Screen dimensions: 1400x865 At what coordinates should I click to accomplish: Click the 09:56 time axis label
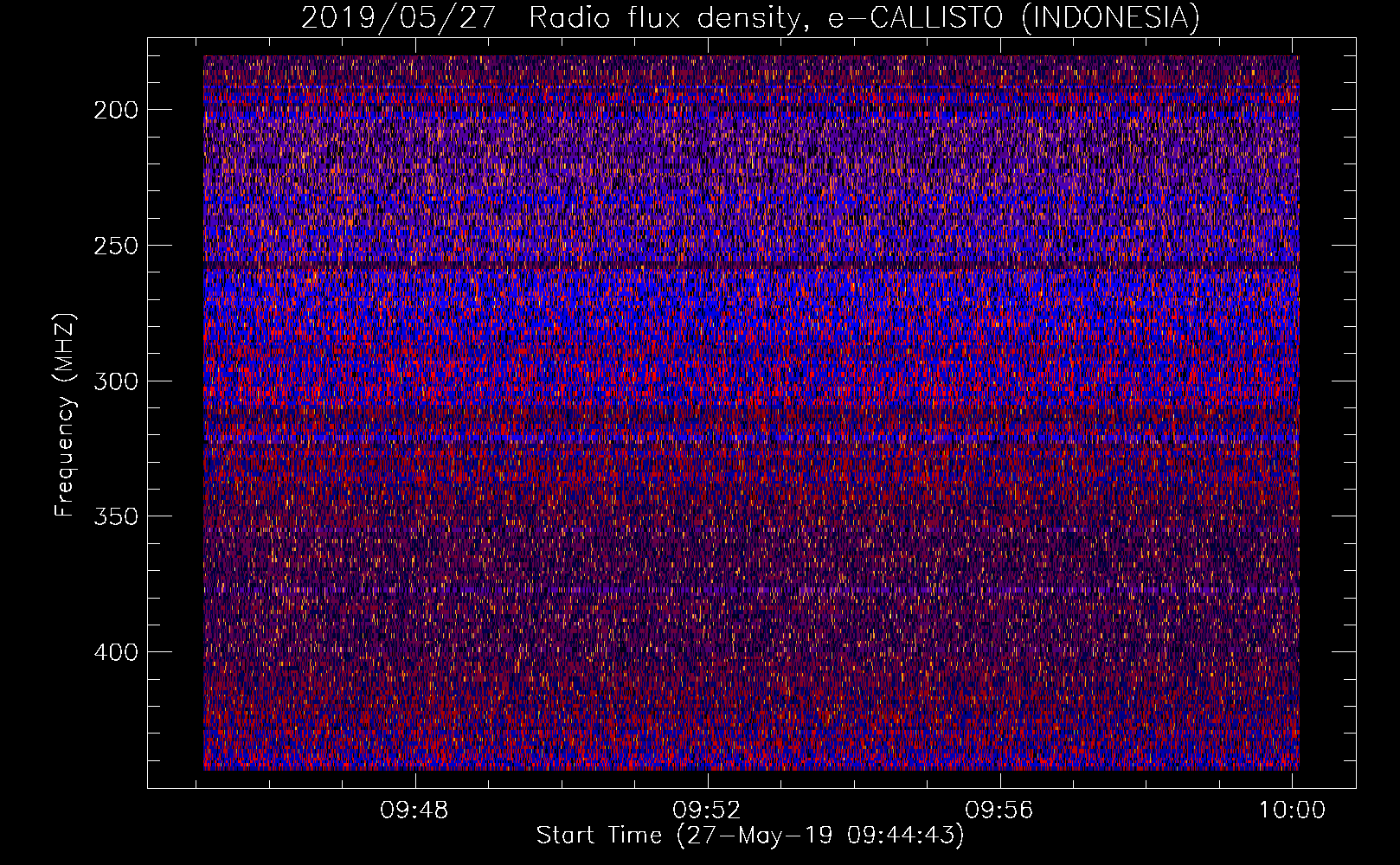[999, 810]
